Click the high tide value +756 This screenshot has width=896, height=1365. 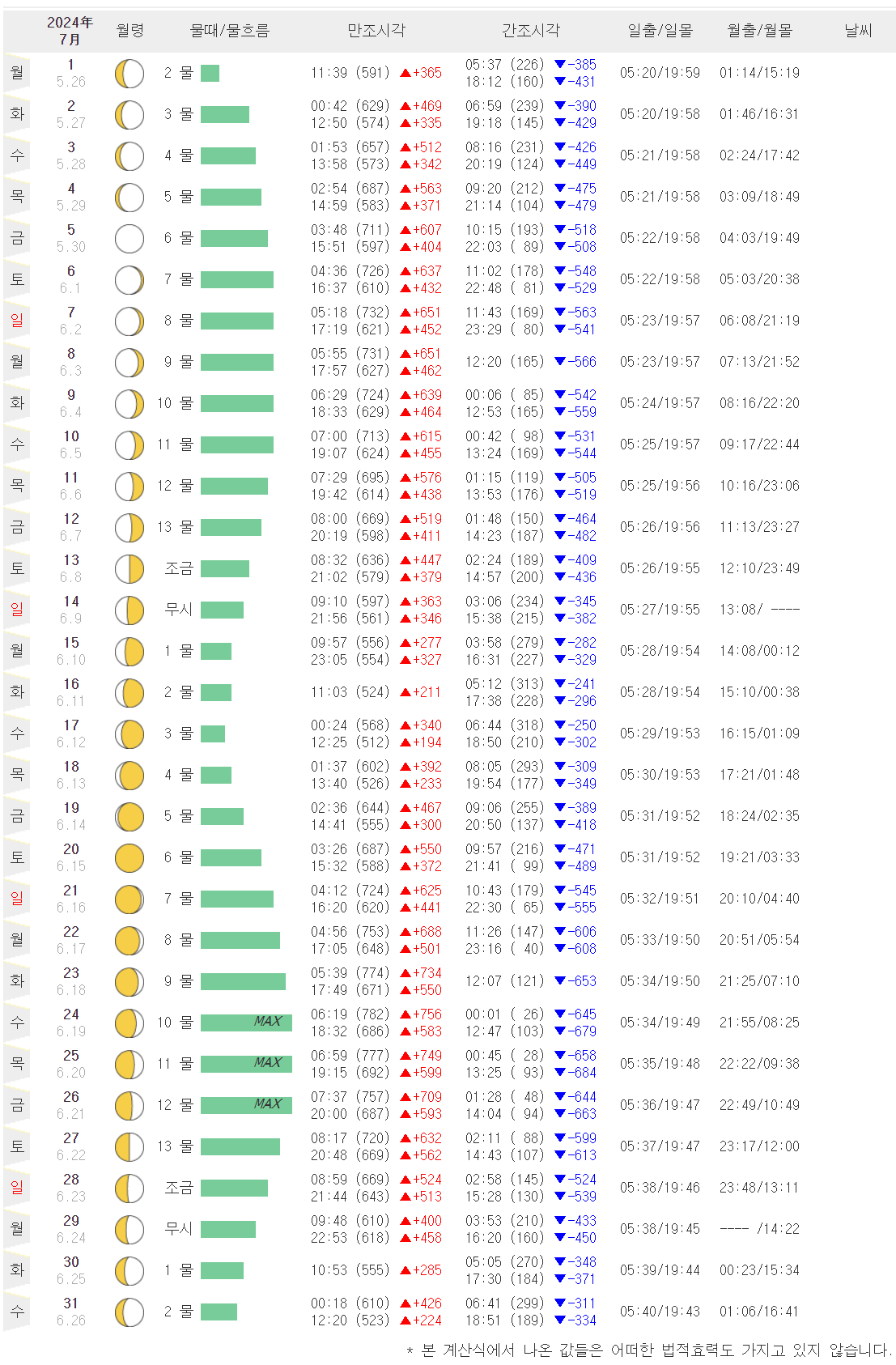[x=427, y=1014]
